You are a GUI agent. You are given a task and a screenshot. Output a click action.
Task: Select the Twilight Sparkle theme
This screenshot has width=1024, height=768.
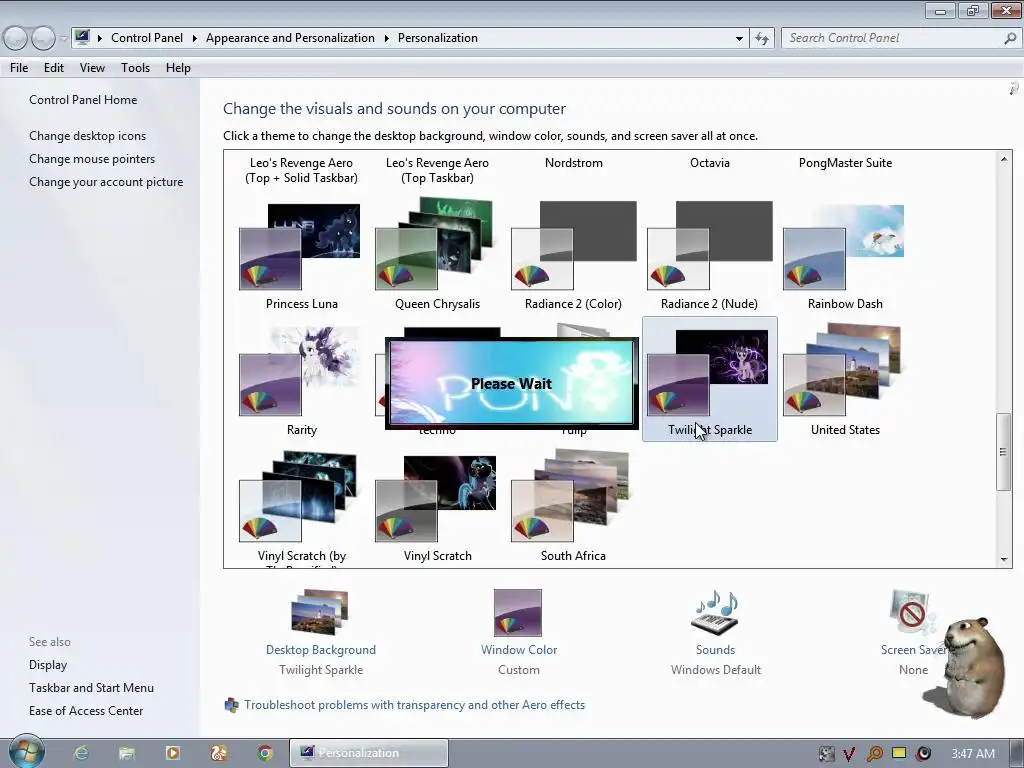click(709, 379)
